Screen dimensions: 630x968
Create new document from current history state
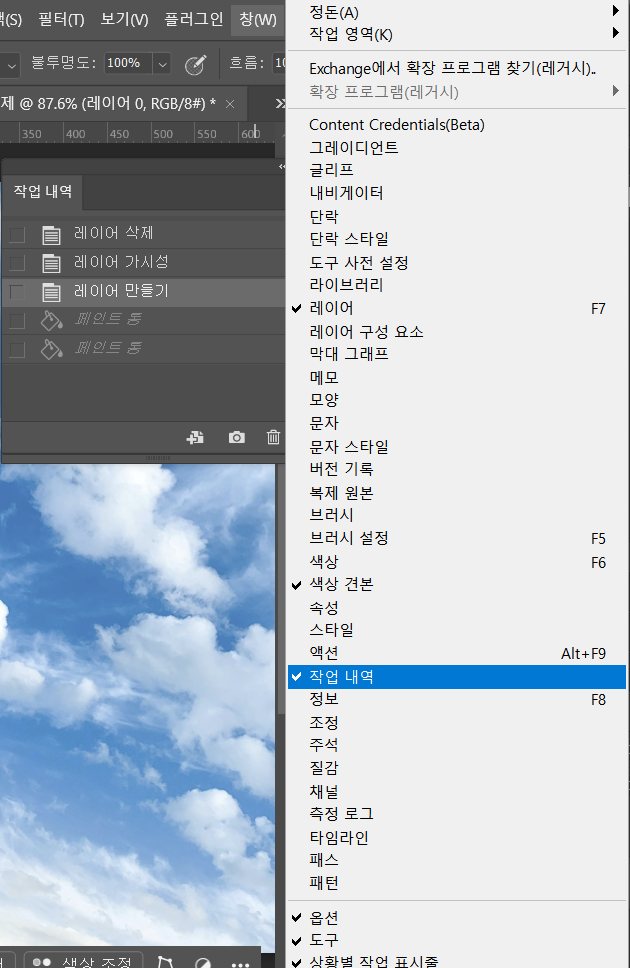tap(195, 438)
